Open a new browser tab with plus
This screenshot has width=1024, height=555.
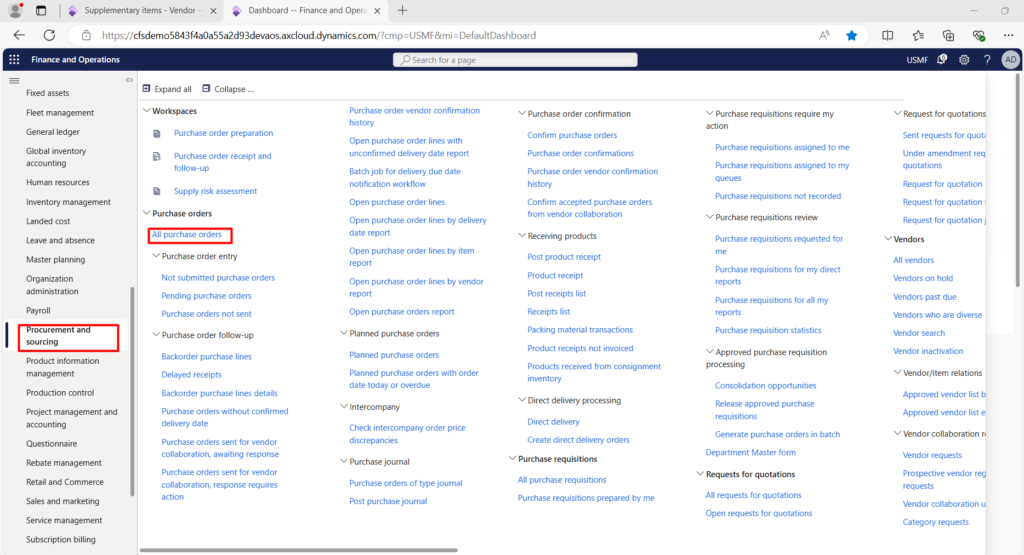point(402,10)
